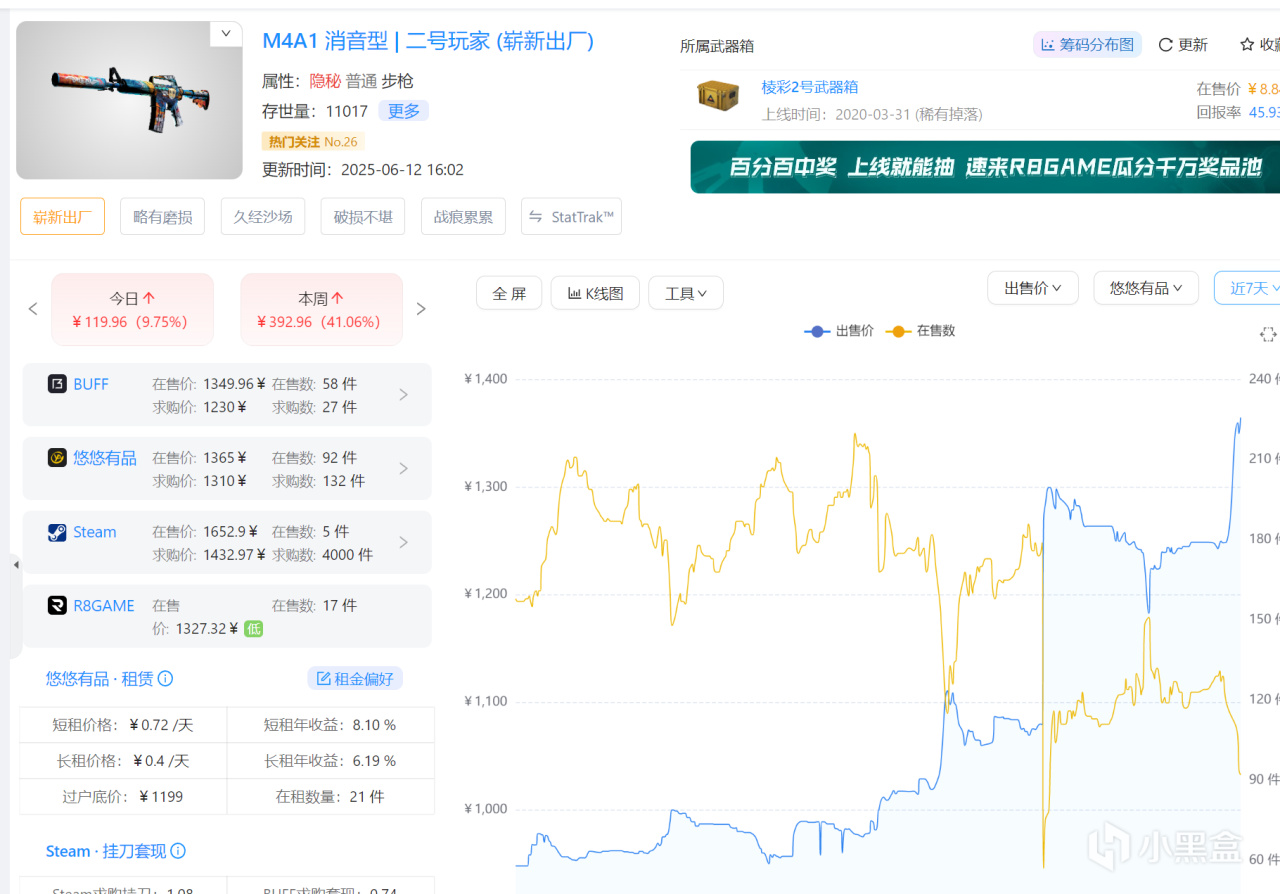
Task: Click the 今日 price change card
Action: (x=133, y=310)
